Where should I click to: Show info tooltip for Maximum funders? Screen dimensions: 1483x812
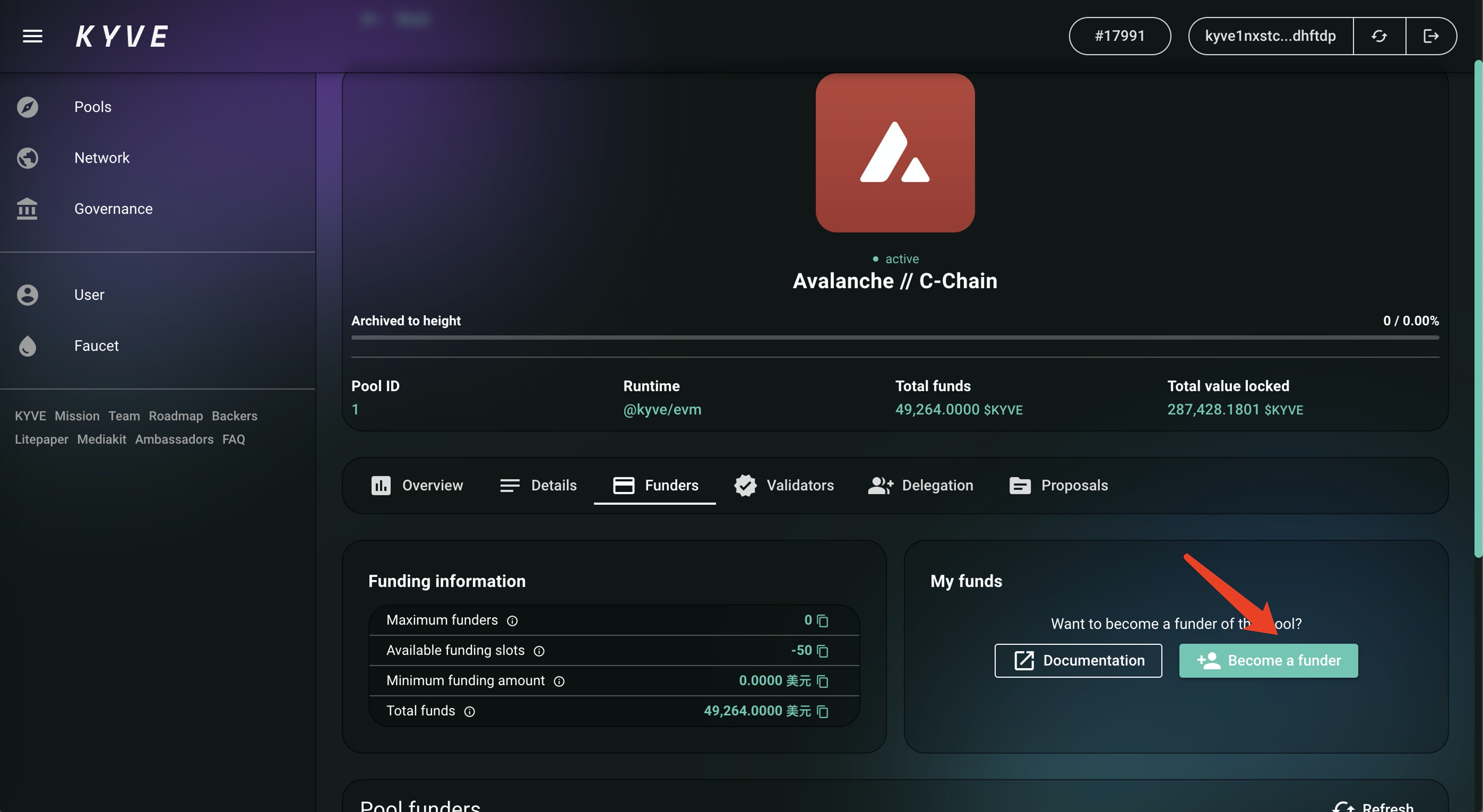click(512, 621)
